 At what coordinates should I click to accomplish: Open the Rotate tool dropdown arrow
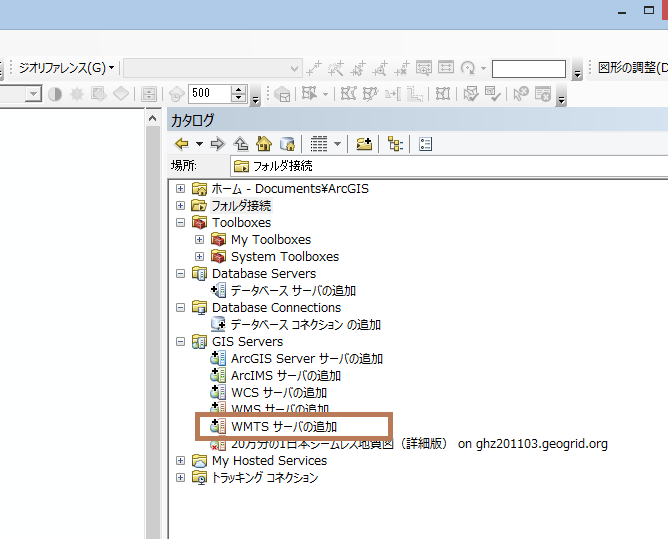click(x=483, y=68)
